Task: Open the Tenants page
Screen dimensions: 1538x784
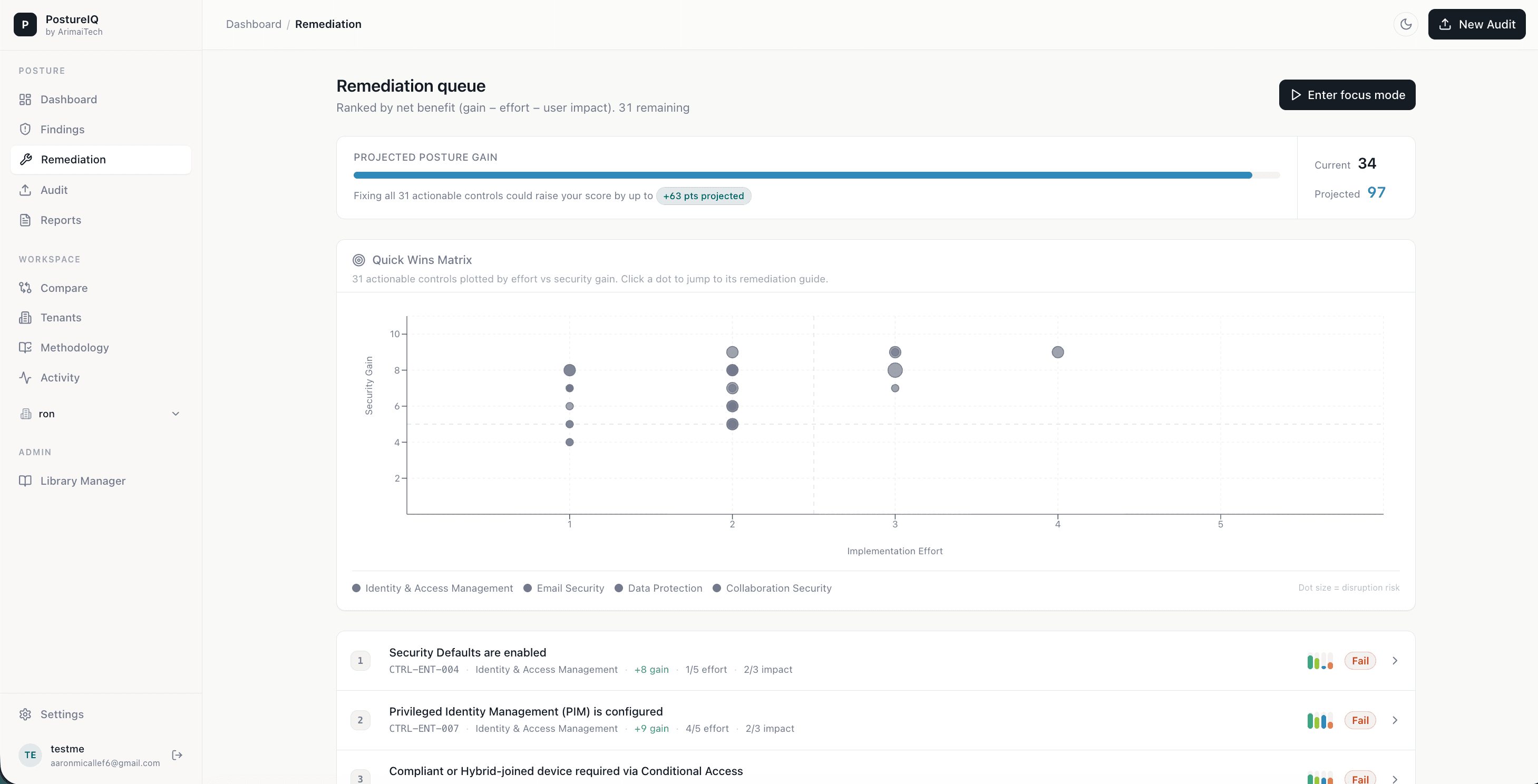Action: (x=100, y=317)
